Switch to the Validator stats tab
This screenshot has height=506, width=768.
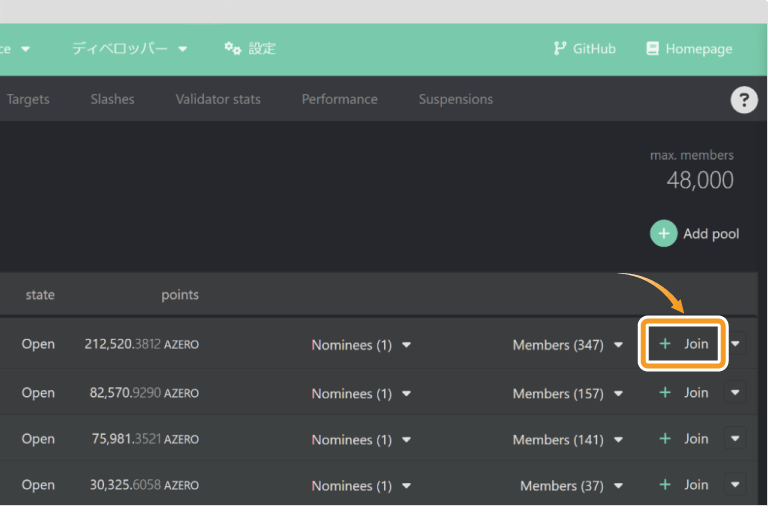tap(218, 99)
